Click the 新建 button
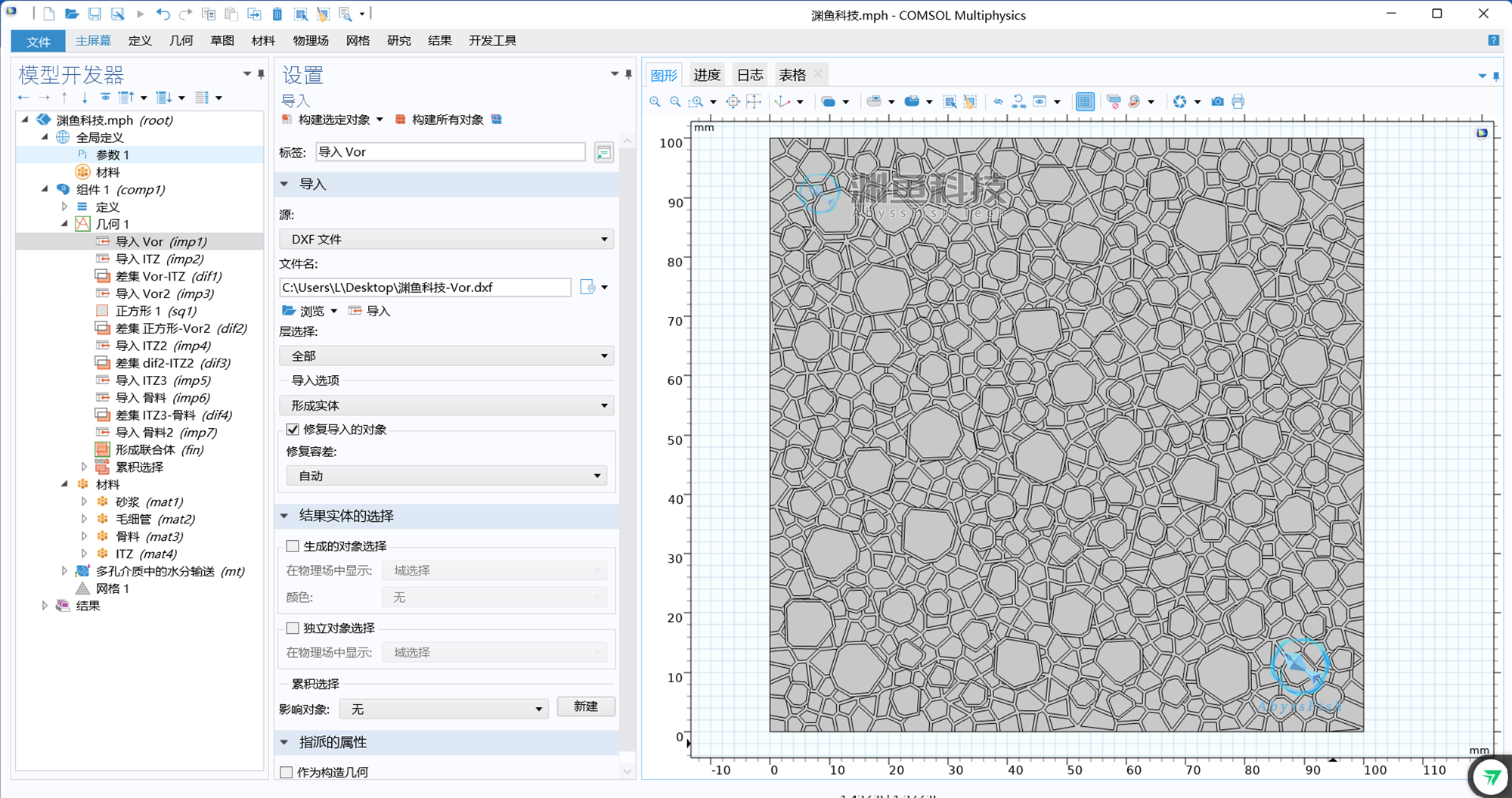1512x798 pixels. (x=586, y=706)
